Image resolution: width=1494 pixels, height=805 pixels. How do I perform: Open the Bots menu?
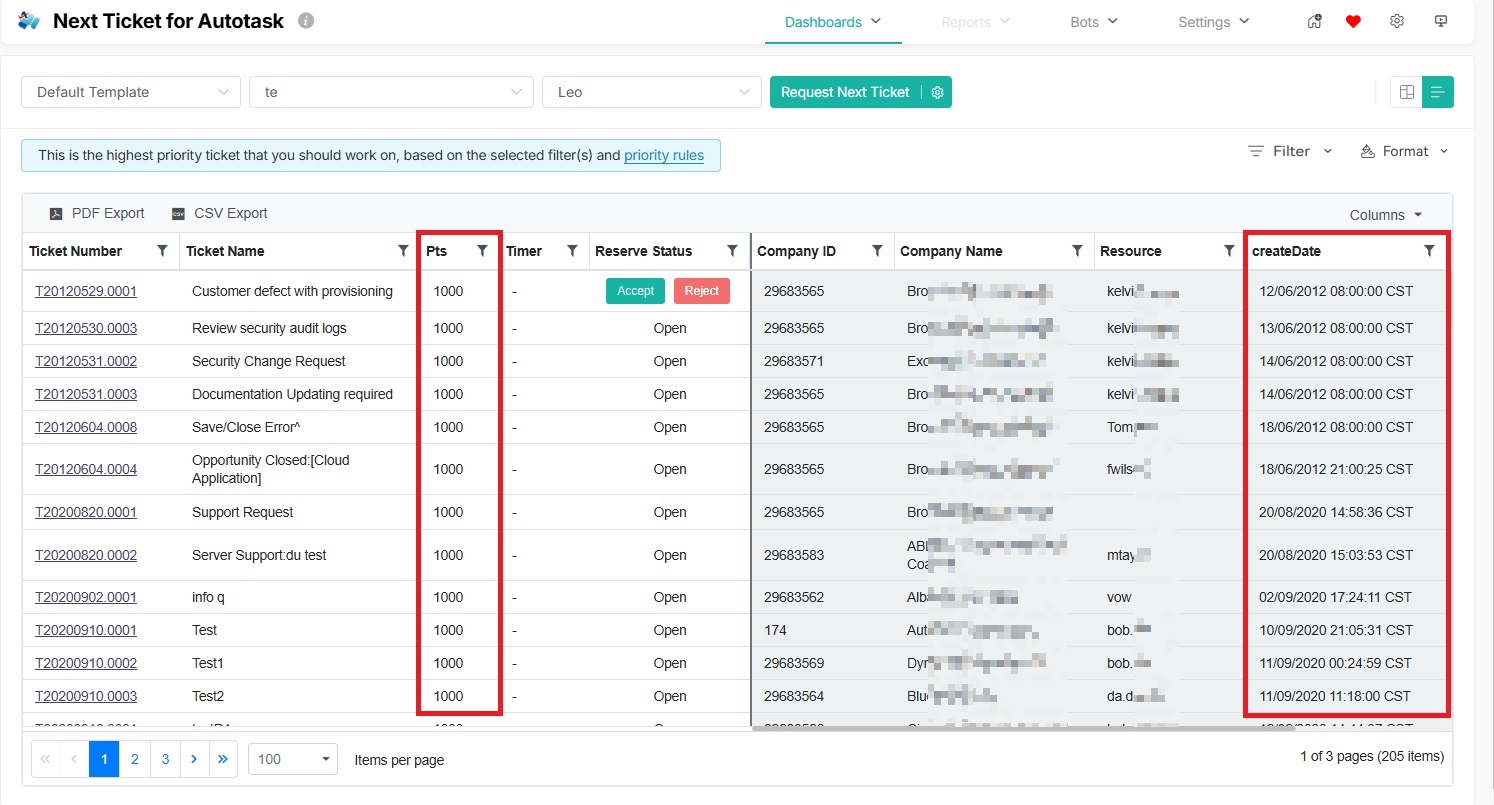[1093, 22]
